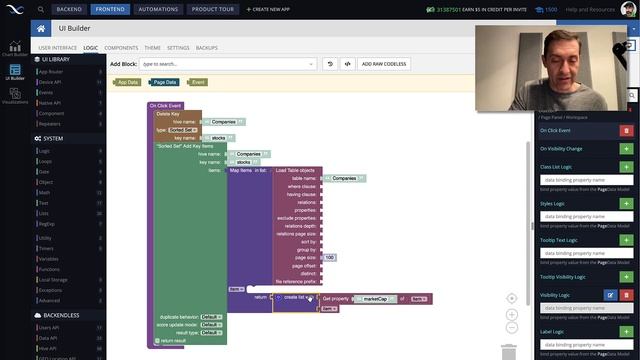Add Class List Logic handler
Screen dimensions: 640x360
click(x=627, y=167)
